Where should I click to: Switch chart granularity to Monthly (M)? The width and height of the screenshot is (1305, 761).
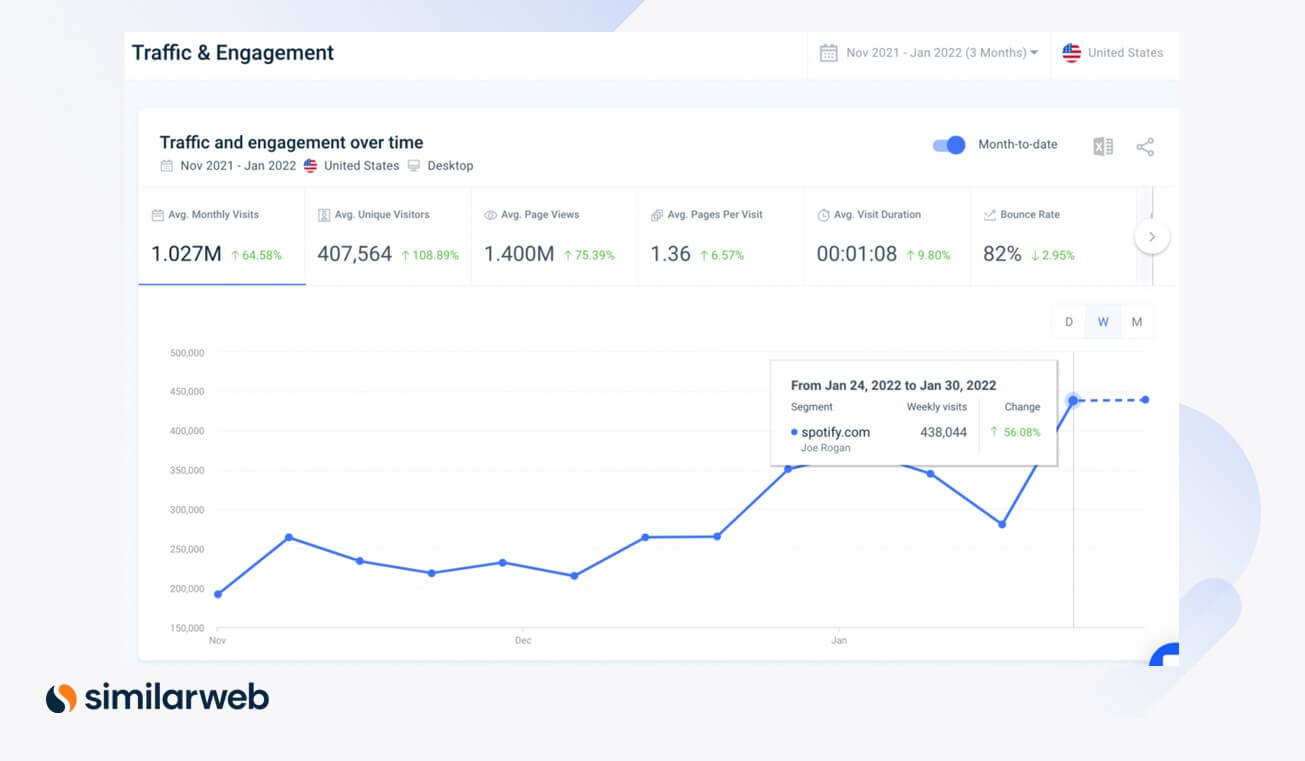tap(1137, 322)
